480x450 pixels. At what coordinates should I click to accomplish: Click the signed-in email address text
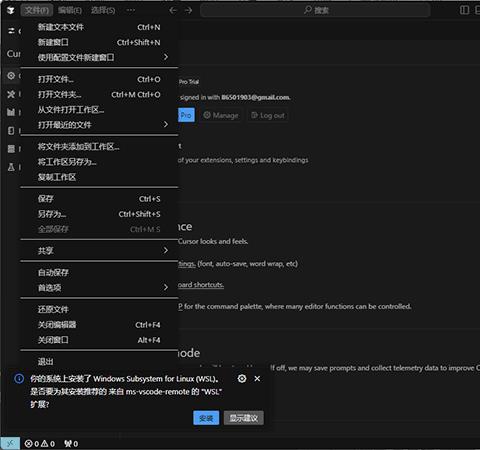pyautogui.click(x=256, y=97)
